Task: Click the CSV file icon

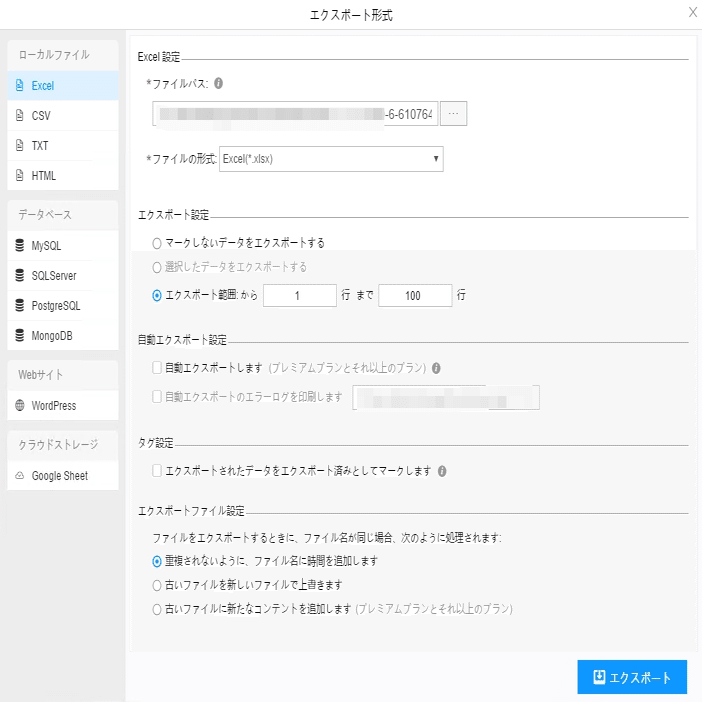Action: tap(19, 116)
